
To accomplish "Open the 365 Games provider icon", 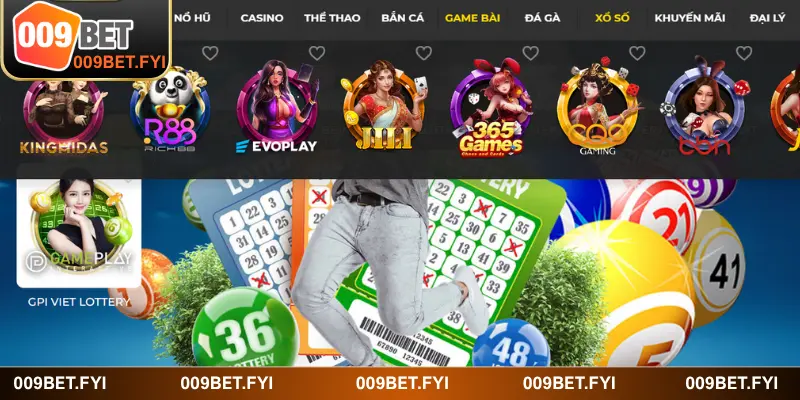I will click(x=491, y=108).
